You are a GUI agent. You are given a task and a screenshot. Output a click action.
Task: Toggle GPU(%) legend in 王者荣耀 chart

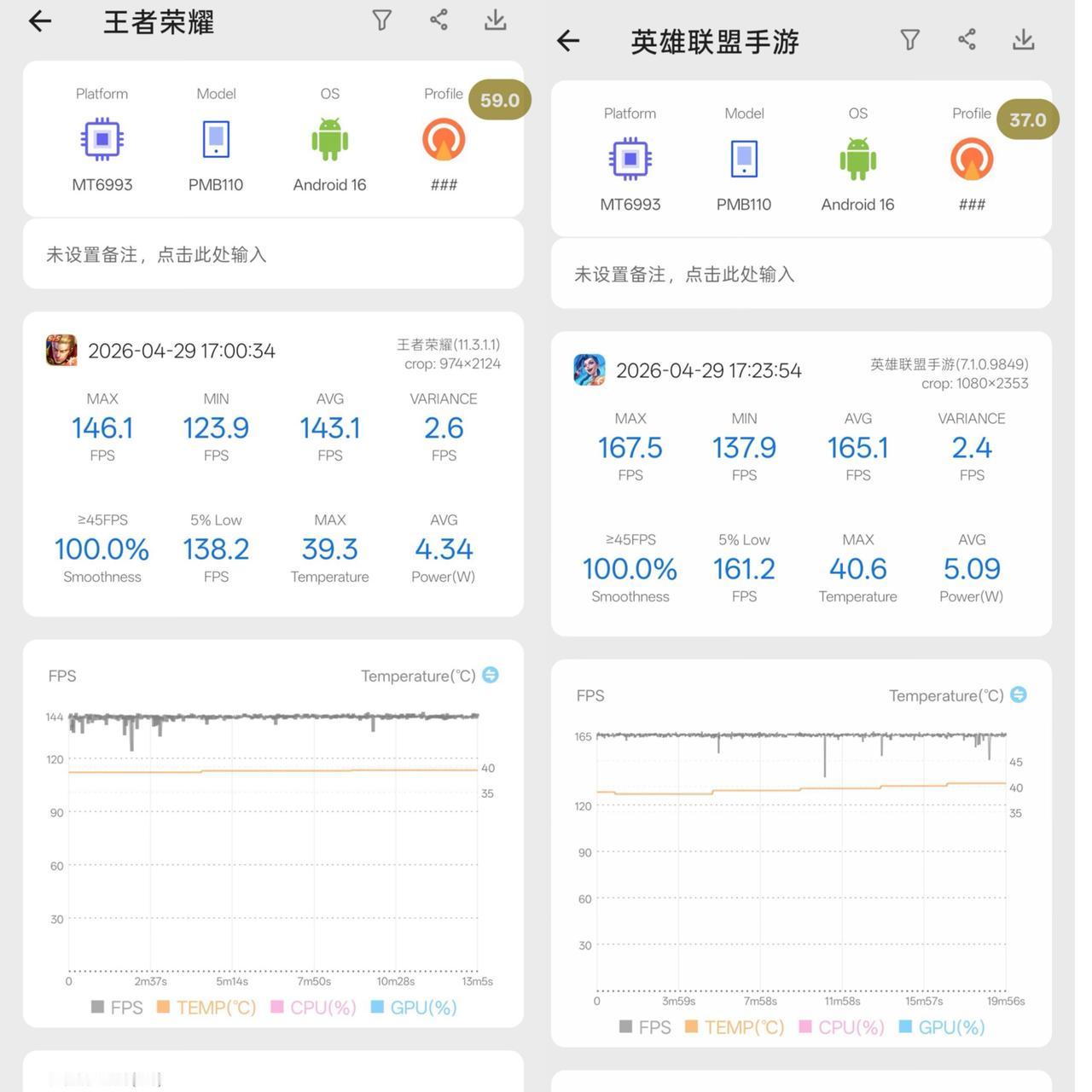coord(414,1008)
